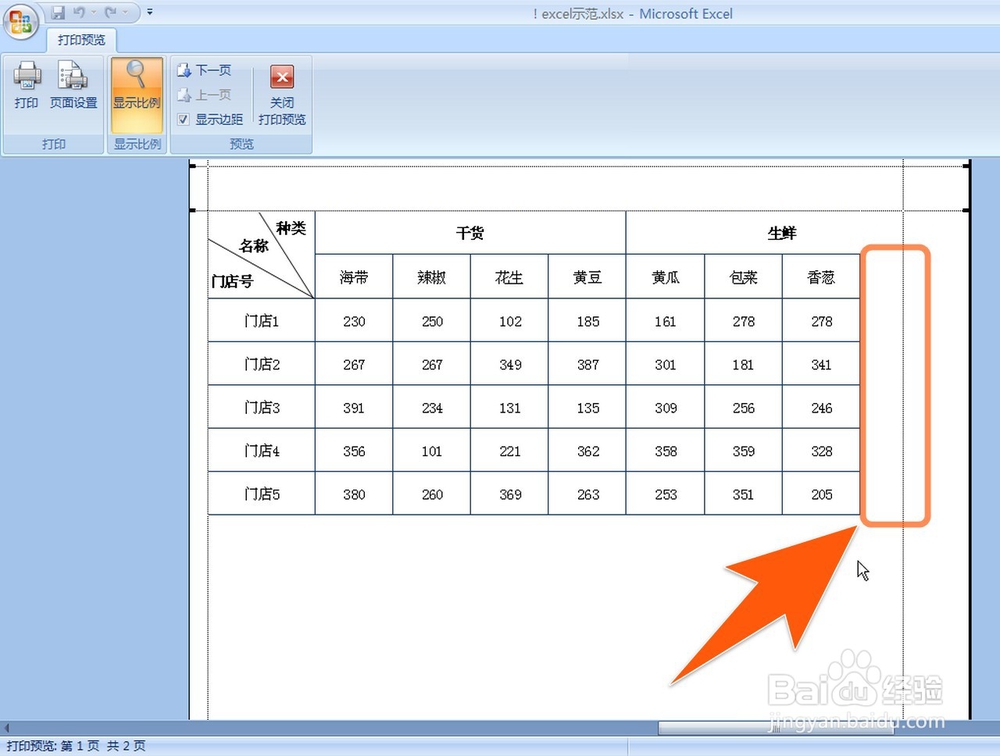Go to next page with 下一页
Viewport: 1000px width, 756px height.
[204, 70]
